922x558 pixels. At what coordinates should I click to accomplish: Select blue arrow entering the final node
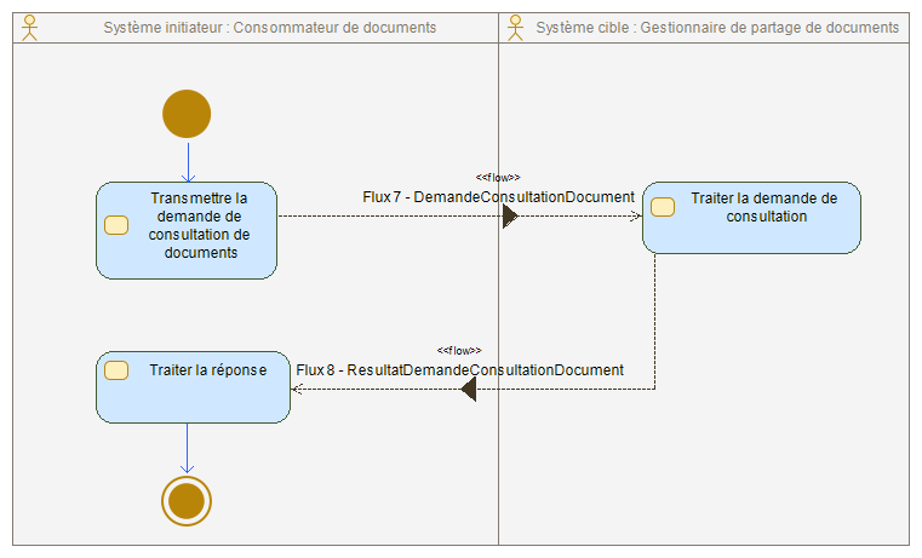187,447
